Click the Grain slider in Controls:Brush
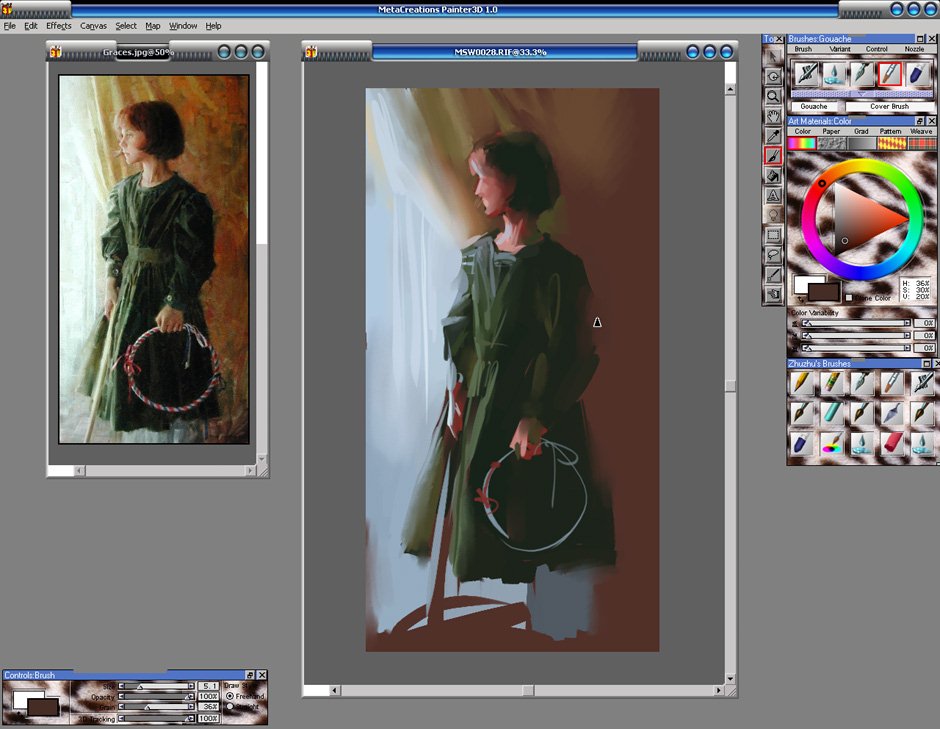This screenshot has width=940, height=729. click(157, 707)
